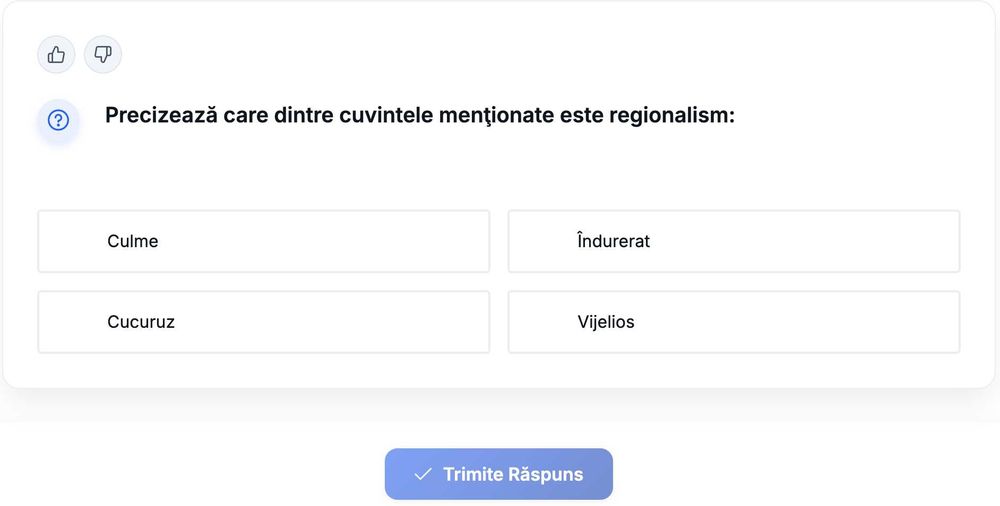Pick the "Cucuruz" answer option
This screenshot has width=1000, height=506.
click(263, 322)
